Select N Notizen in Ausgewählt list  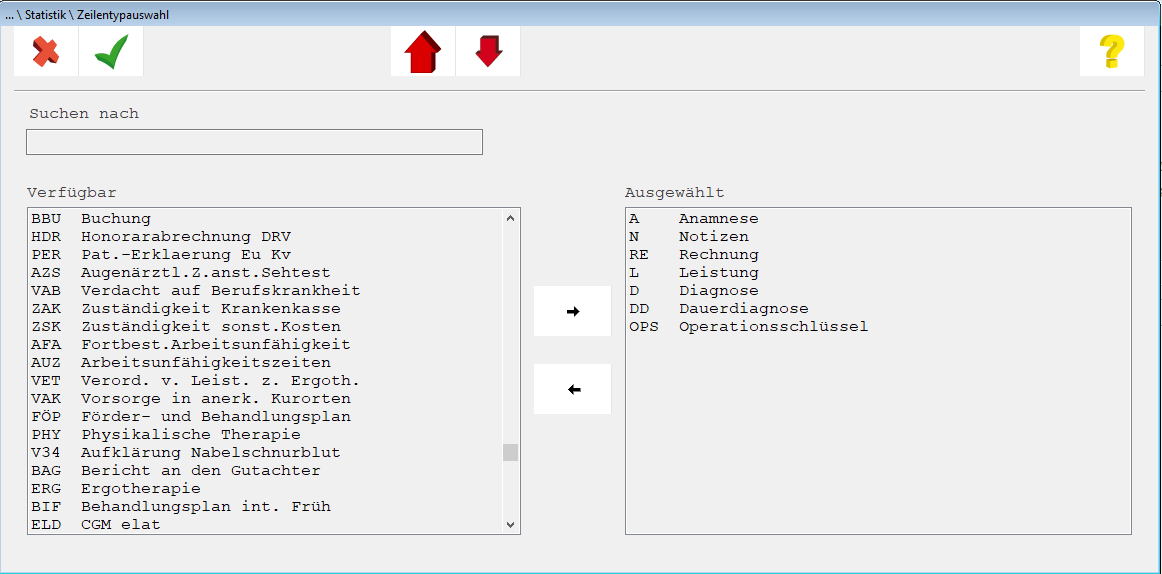(x=878, y=236)
